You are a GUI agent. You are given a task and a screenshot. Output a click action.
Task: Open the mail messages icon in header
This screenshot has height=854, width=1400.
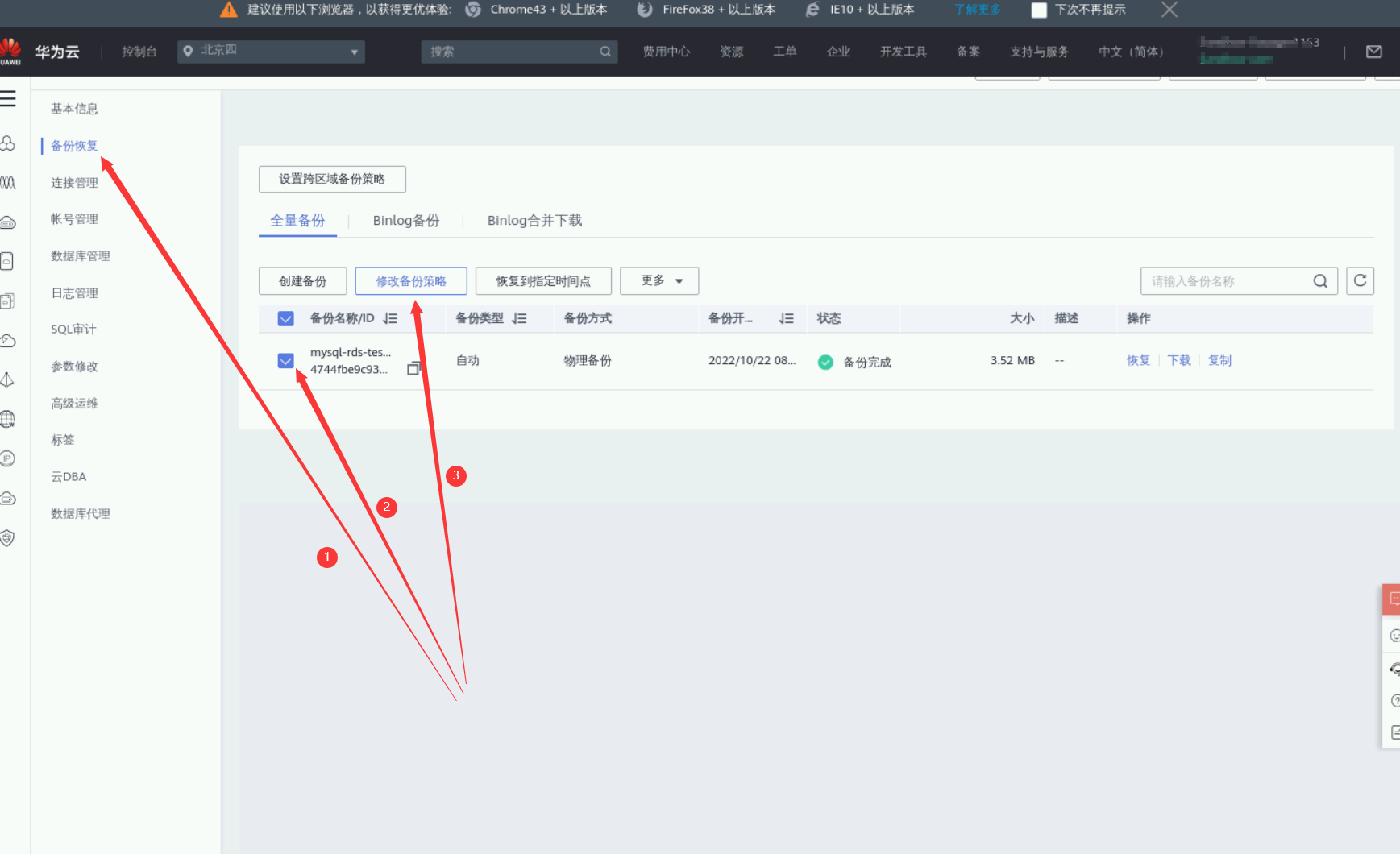(x=1374, y=52)
